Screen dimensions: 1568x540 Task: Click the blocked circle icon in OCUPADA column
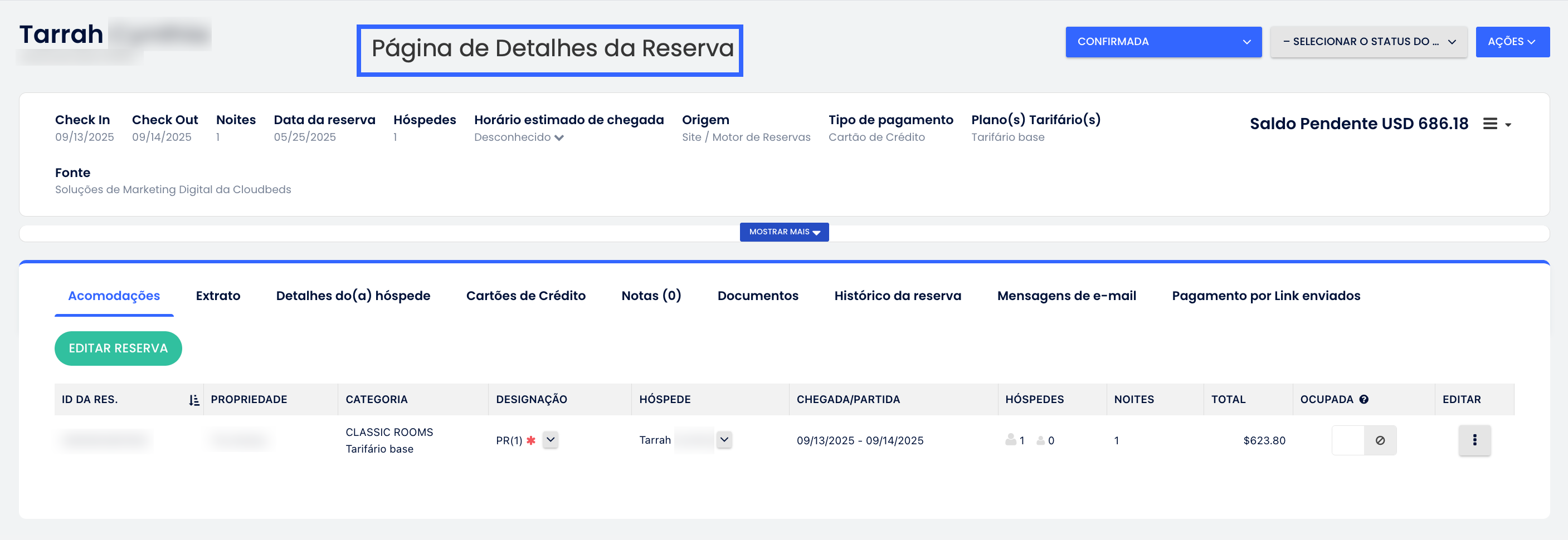1380,440
